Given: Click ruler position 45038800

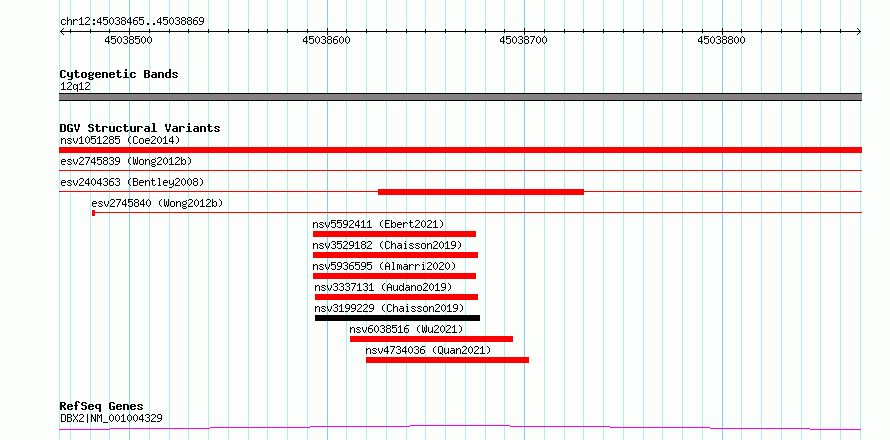Looking at the screenshot, I should (721, 40).
